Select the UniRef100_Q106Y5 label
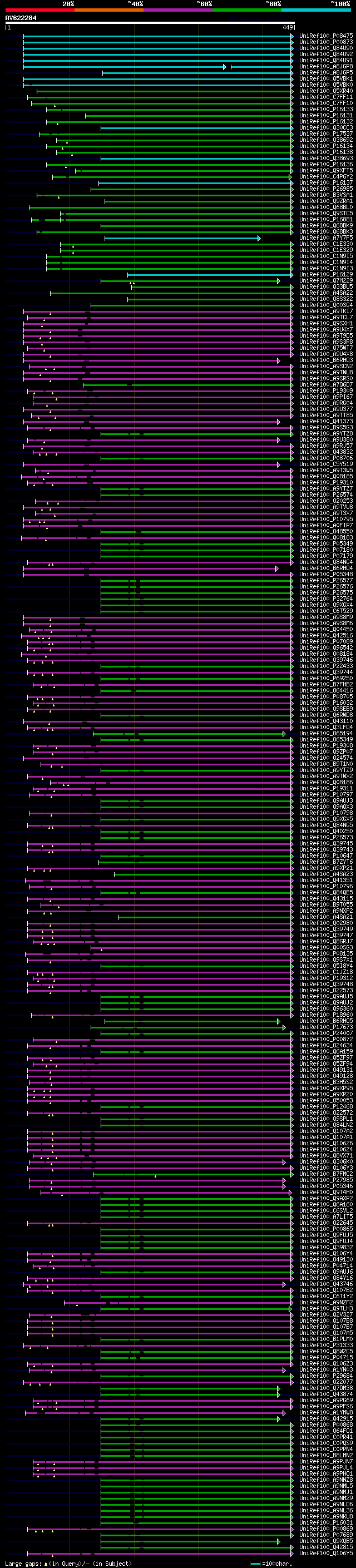 click(x=325, y=1554)
